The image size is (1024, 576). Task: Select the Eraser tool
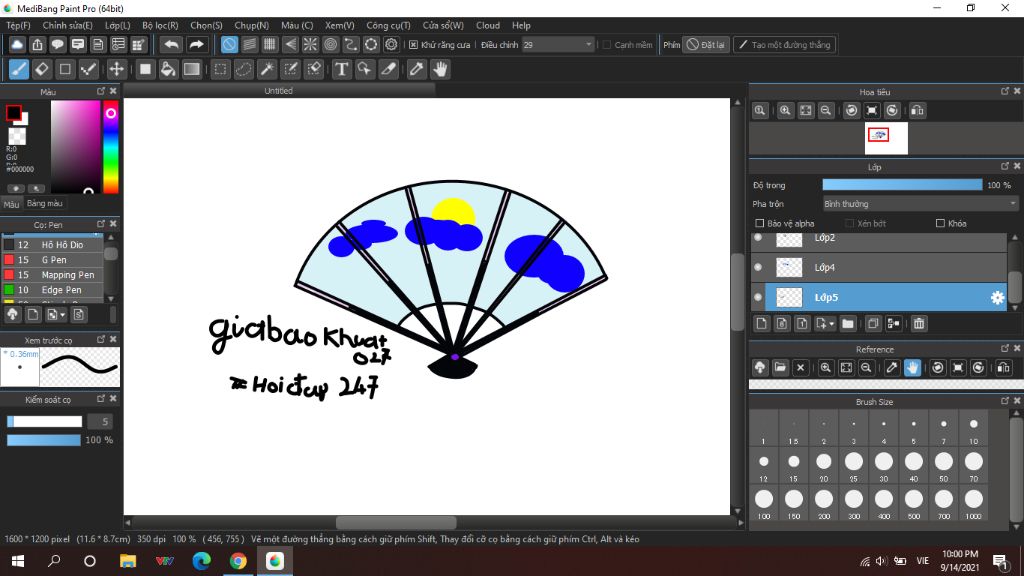tap(42, 69)
